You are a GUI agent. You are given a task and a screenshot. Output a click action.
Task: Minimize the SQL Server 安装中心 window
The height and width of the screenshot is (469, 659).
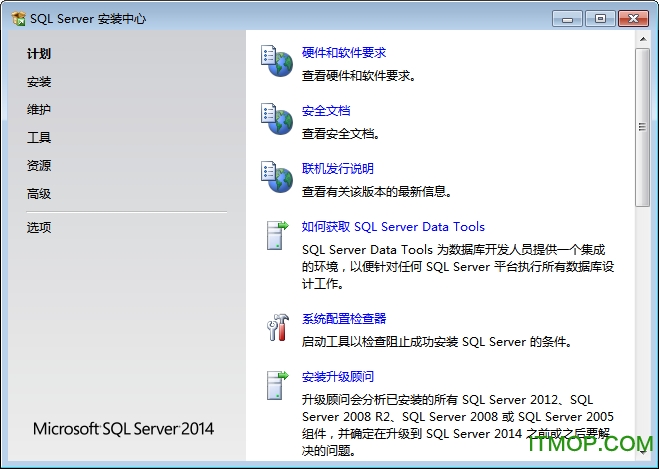pos(567,19)
